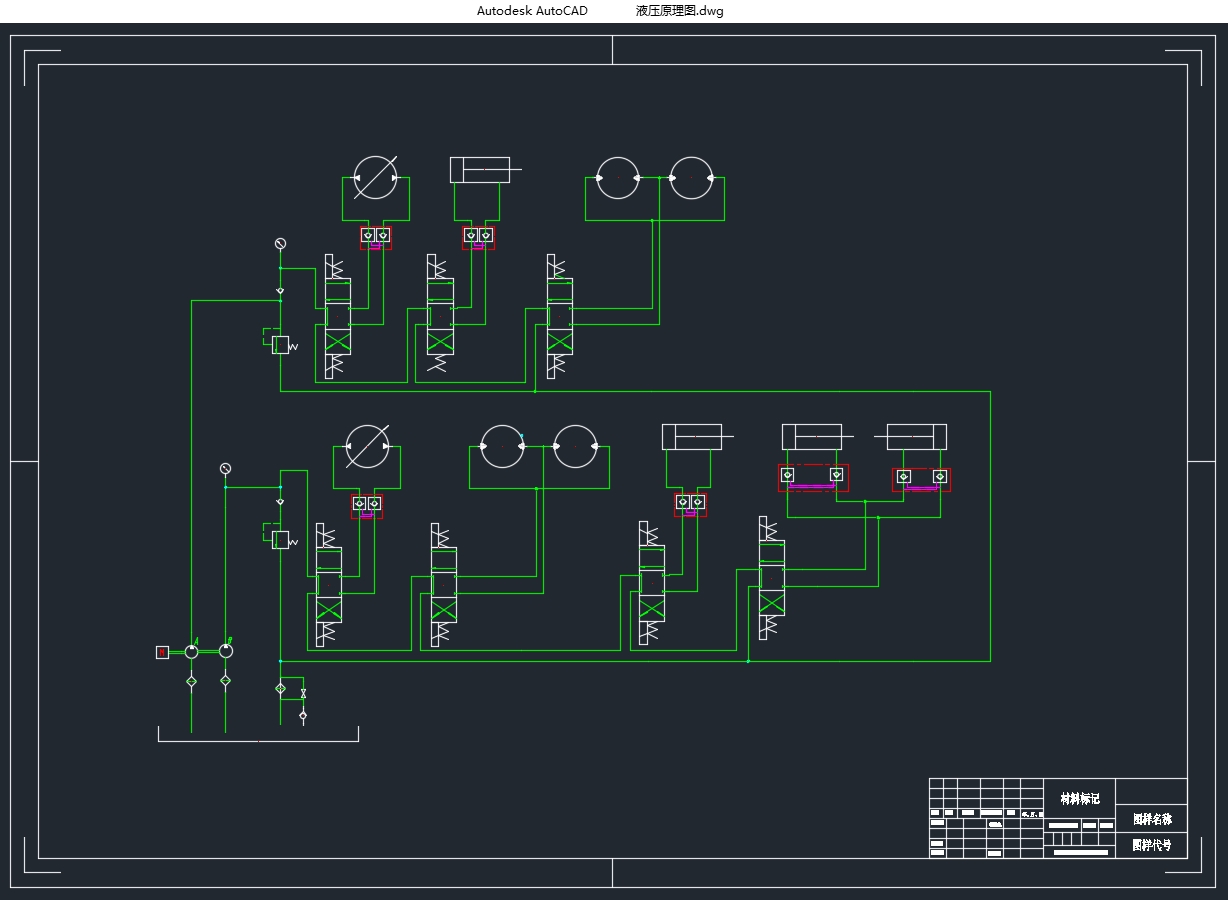This screenshot has height=900, width=1228.
Task: Click the bottom-row variable motor symbol
Action: [x=367, y=447]
